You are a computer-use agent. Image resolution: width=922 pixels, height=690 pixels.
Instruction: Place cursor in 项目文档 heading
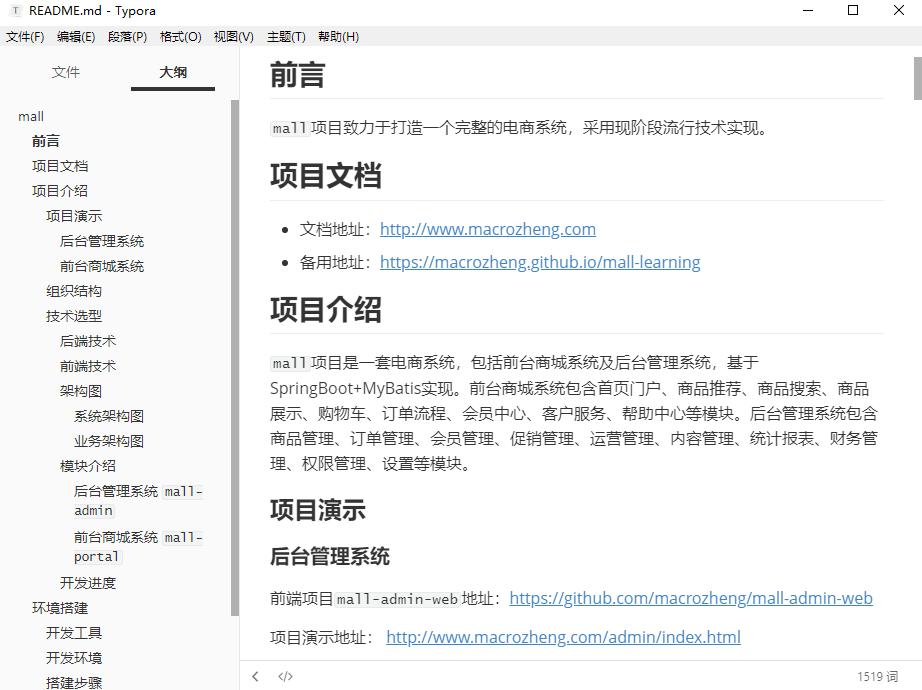point(326,176)
